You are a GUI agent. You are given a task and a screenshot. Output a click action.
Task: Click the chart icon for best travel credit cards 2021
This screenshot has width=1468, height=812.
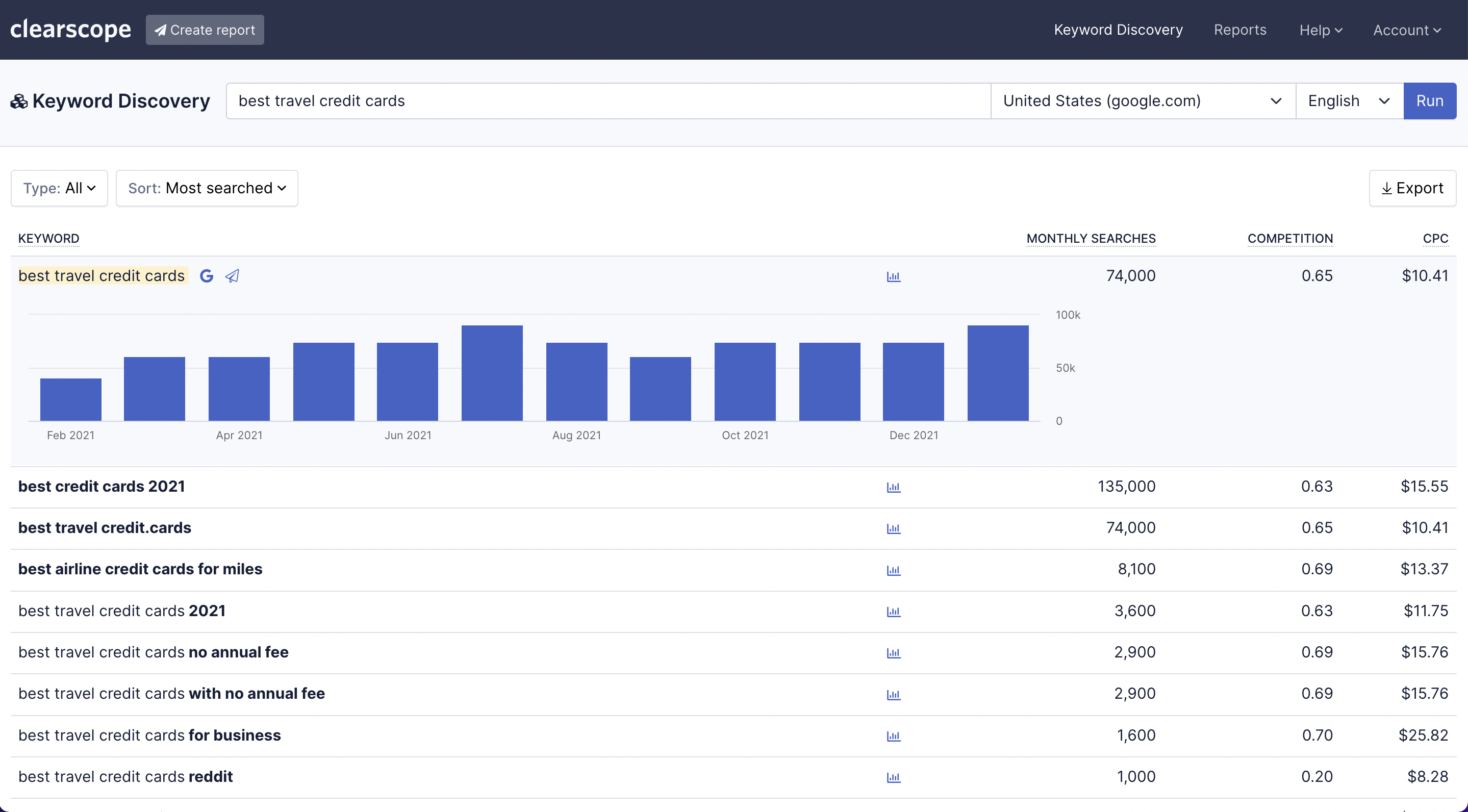[893, 612]
